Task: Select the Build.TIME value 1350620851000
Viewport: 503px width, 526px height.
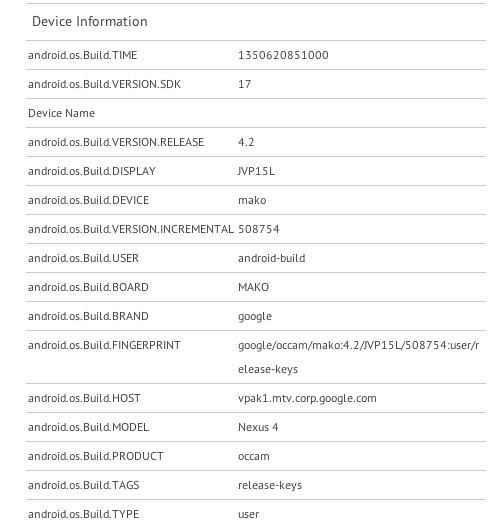Action: (x=283, y=55)
